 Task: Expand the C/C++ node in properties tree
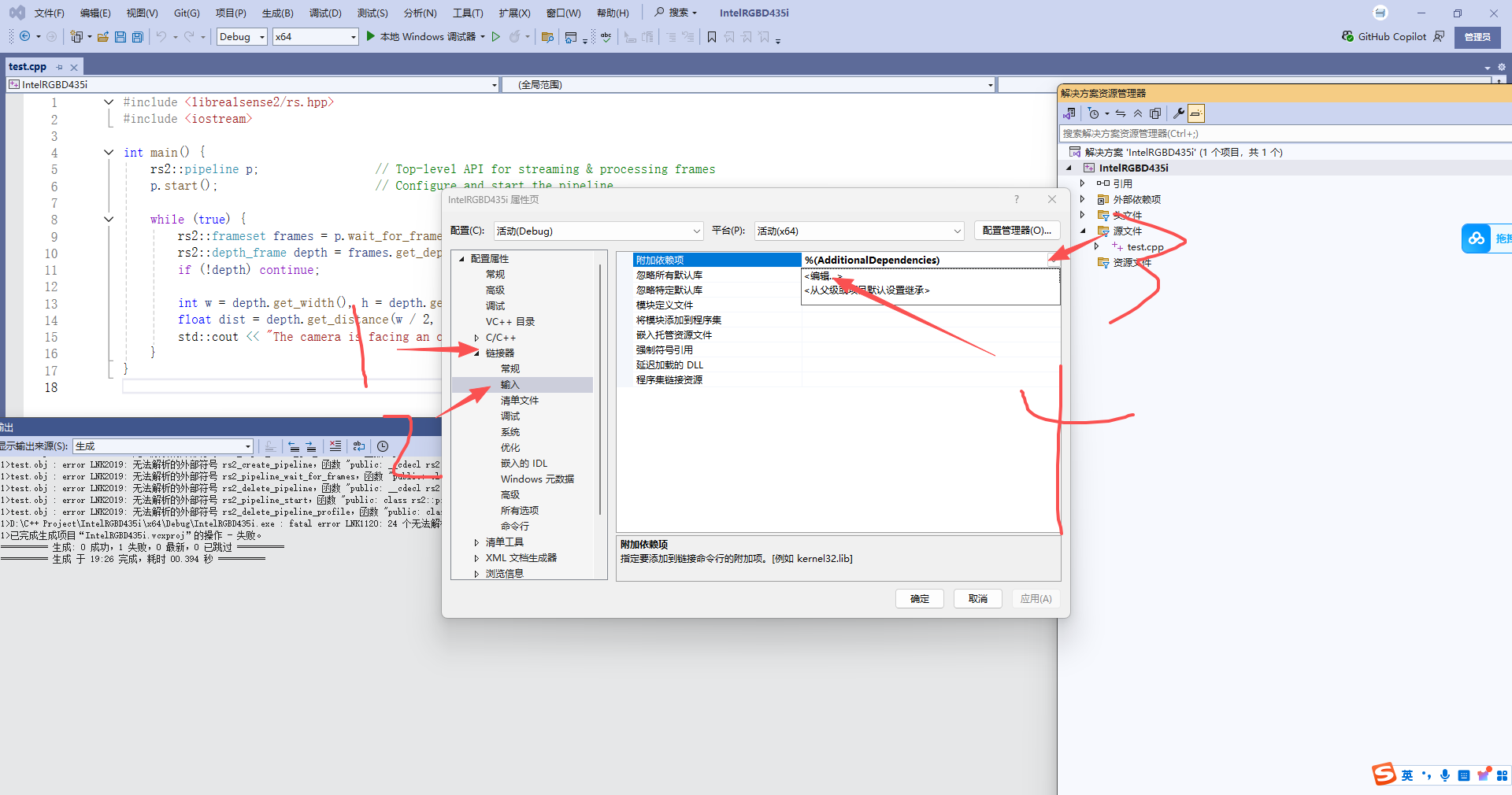[x=476, y=338]
